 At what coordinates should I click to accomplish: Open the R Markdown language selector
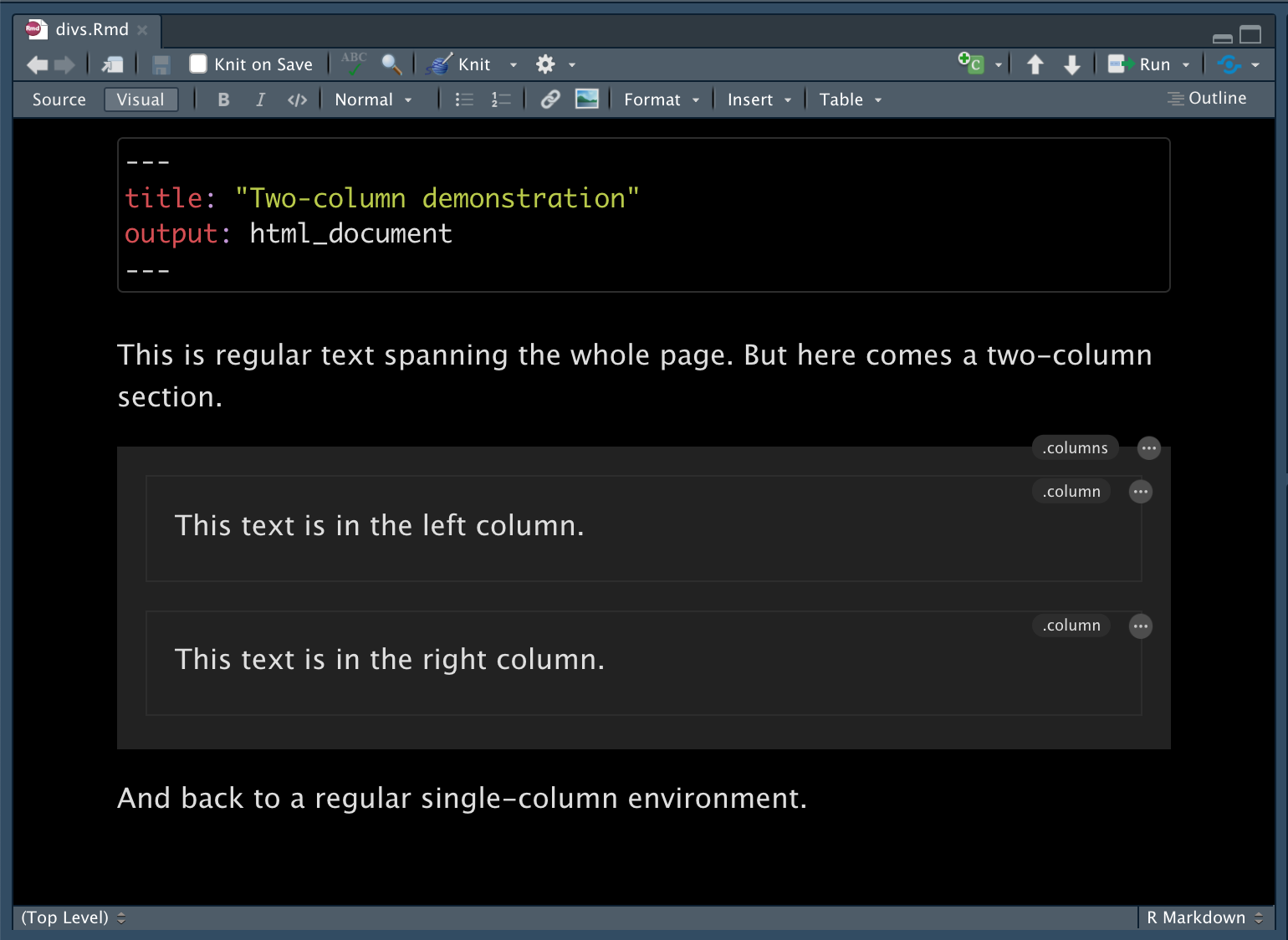(1204, 917)
